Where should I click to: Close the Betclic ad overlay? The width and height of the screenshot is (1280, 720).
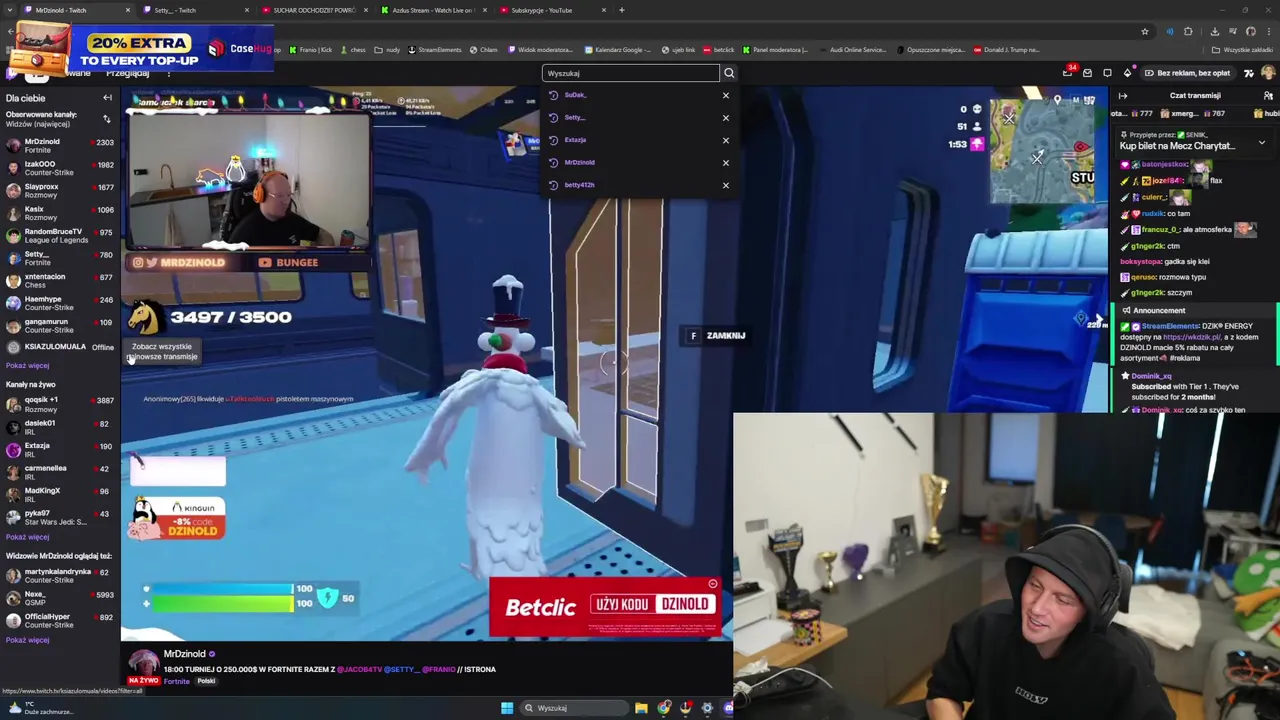713,584
